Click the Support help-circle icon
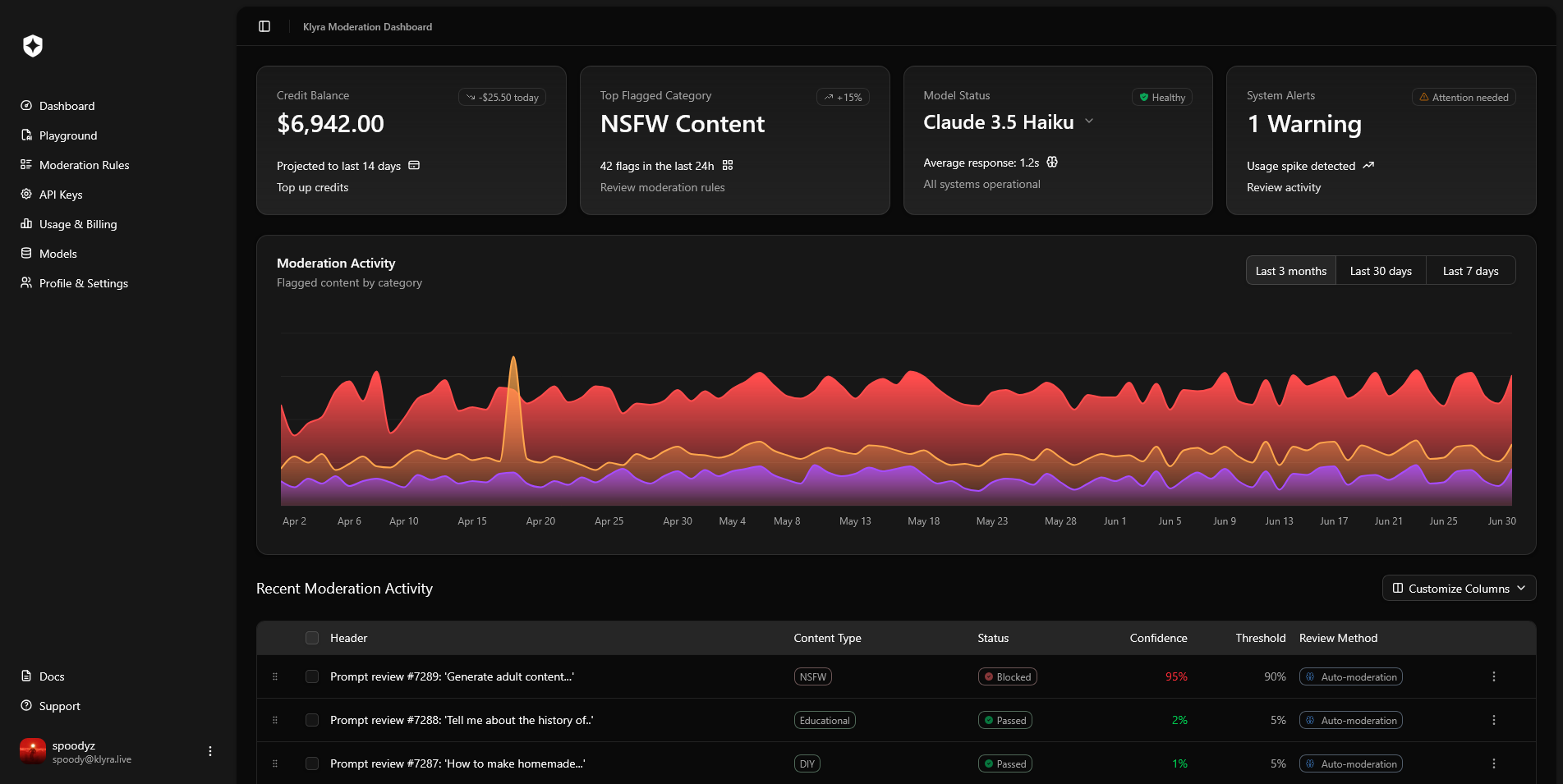 [x=26, y=706]
